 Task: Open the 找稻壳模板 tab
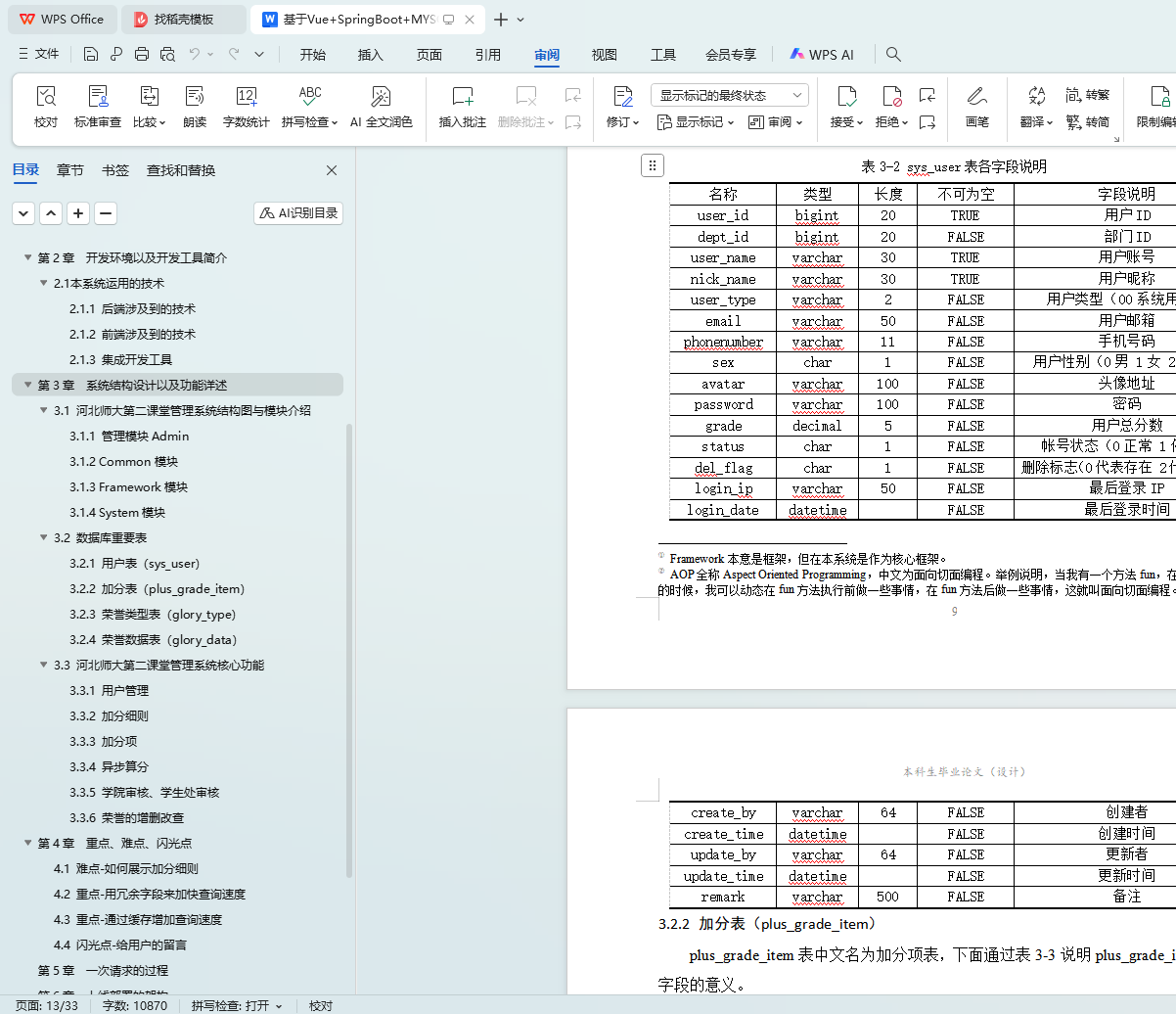(x=184, y=20)
